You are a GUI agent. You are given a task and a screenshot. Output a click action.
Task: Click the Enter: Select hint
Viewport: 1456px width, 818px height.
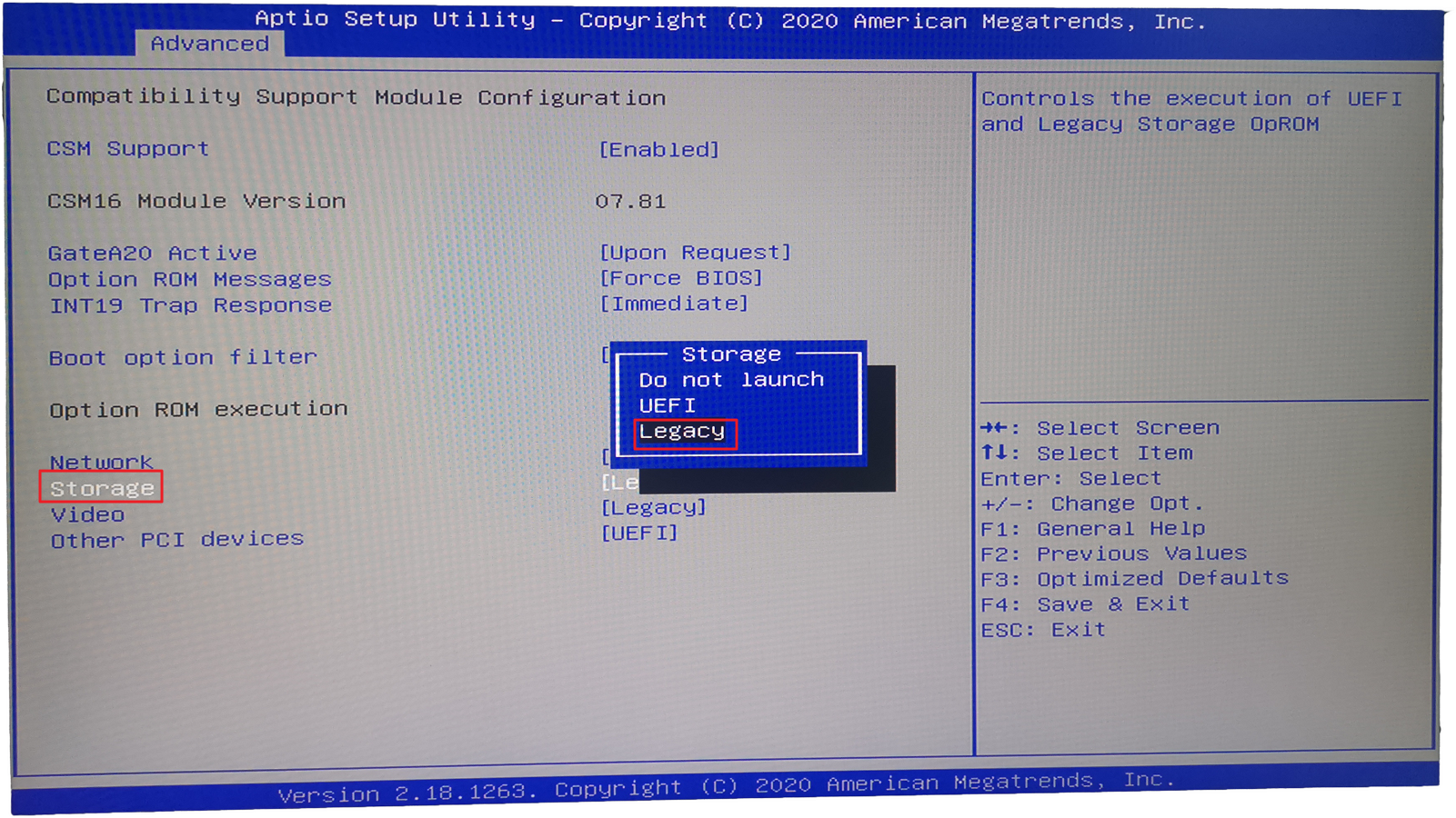1071,478
